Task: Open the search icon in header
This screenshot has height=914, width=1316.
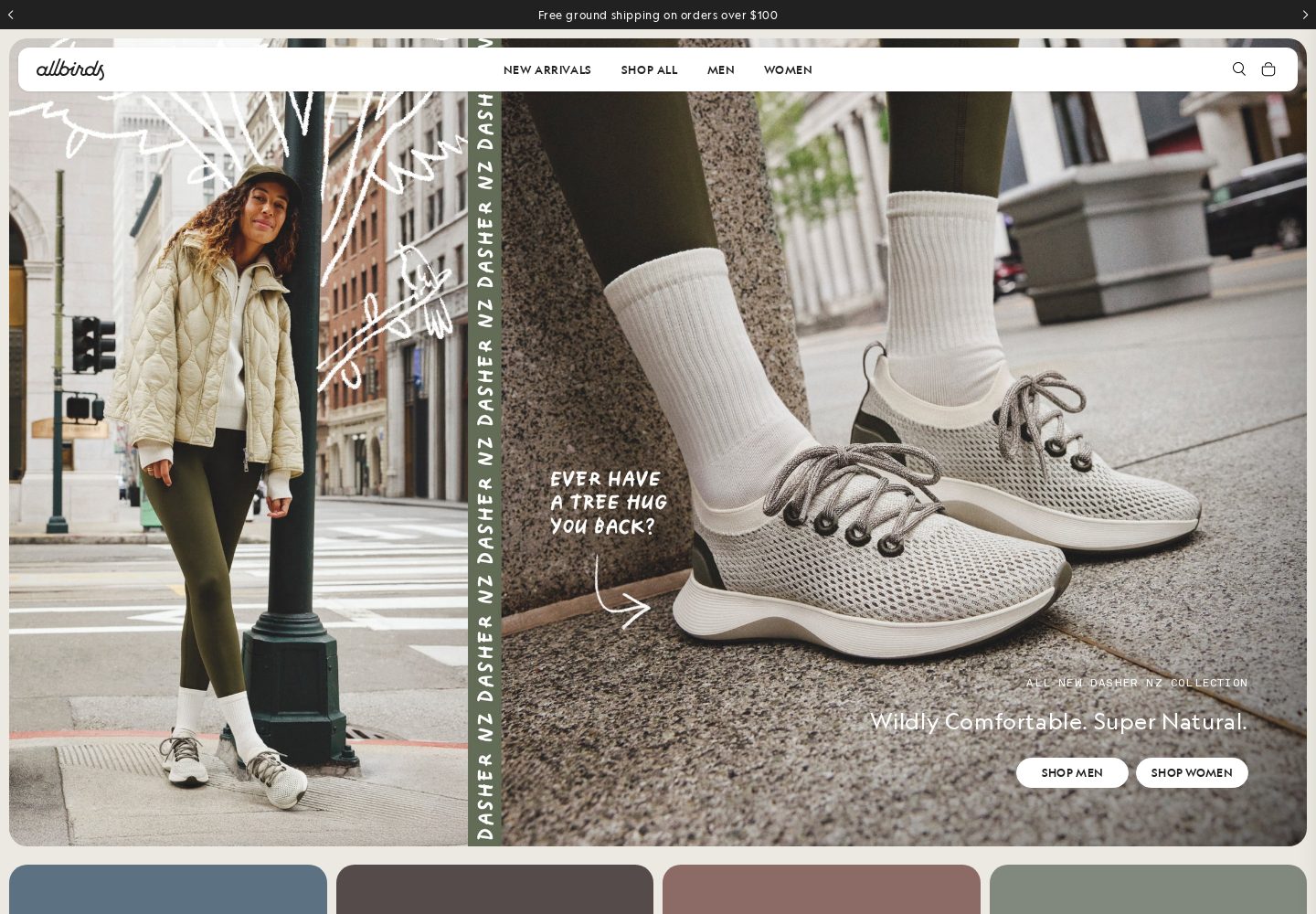Action: (1238, 69)
